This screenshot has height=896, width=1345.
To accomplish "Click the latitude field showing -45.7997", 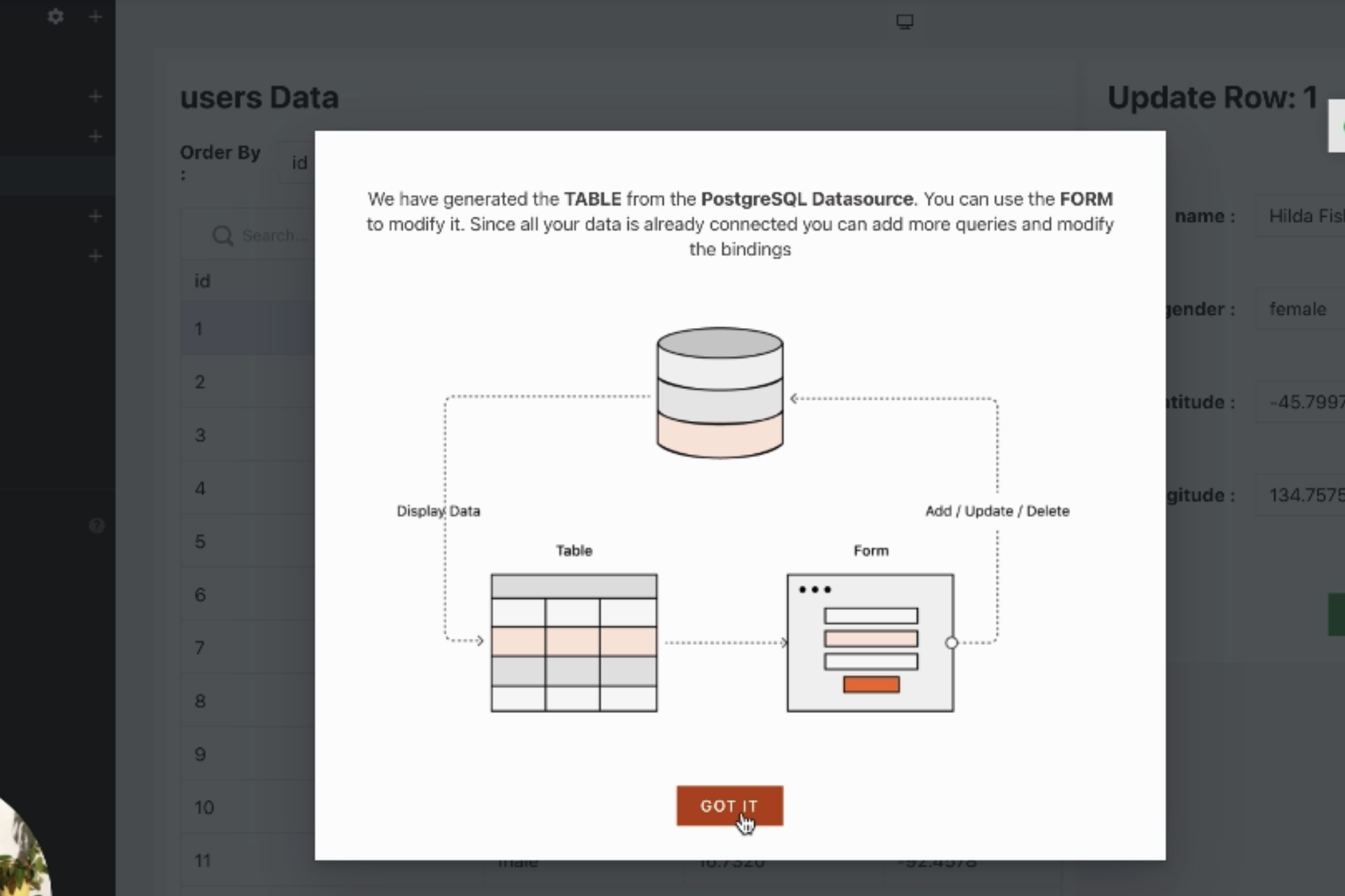I will (1304, 402).
